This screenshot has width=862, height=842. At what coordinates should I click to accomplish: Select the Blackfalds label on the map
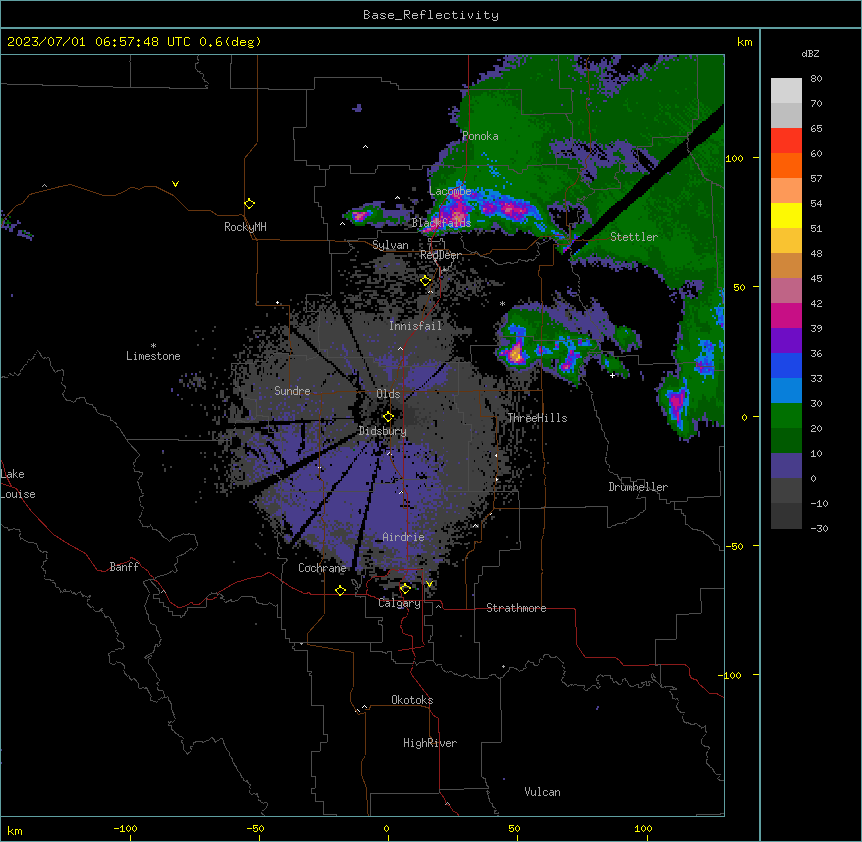[441, 223]
